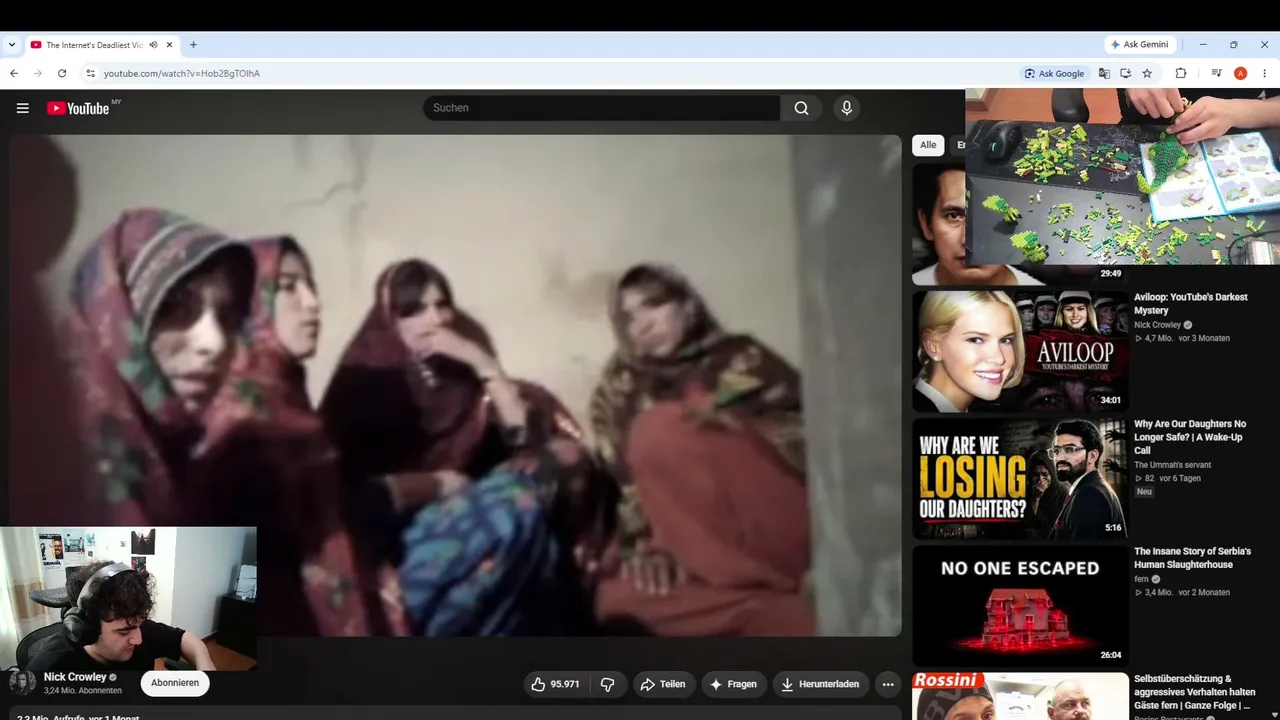Screen dimensions: 1280x720
Task: Open 'Aviloop: YouTube's Darkest Mystery' title
Action: tap(1190, 304)
